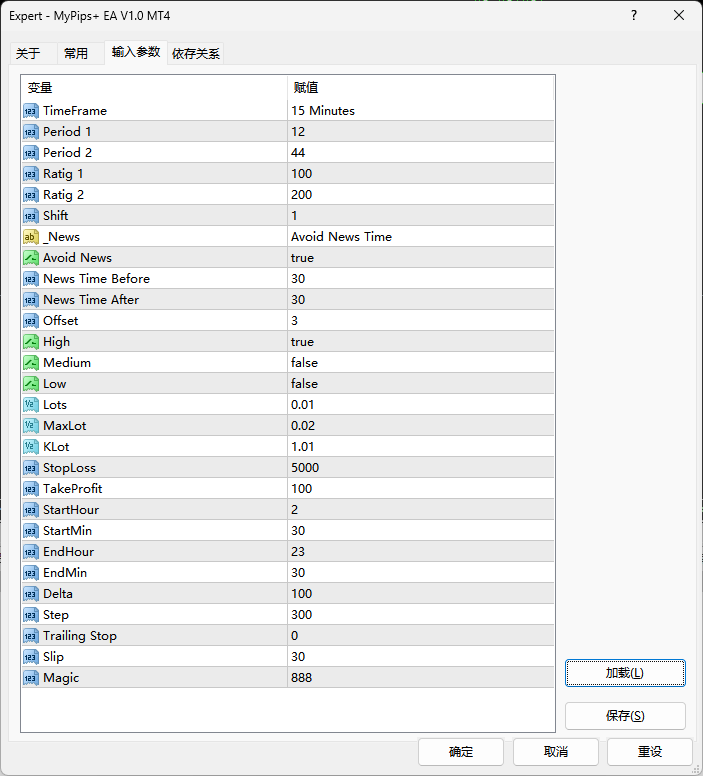This screenshot has width=703, height=776.
Task: Click the boolean icon beside Avoid News
Action: point(31,258)
